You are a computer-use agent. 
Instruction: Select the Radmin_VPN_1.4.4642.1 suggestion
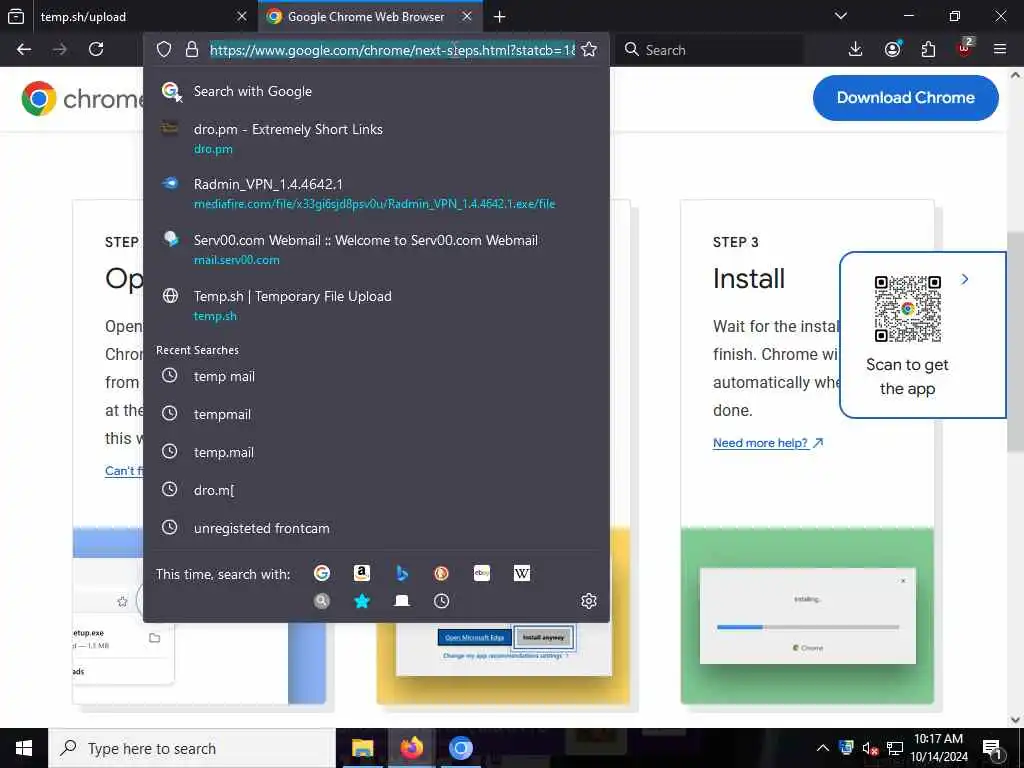[x=376, y=193]
